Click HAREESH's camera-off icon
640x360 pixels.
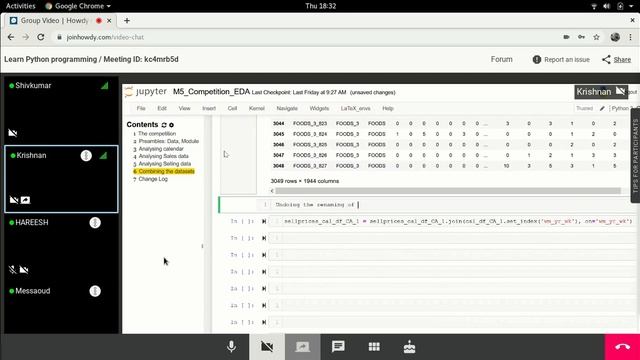click(x=24, y=269)
